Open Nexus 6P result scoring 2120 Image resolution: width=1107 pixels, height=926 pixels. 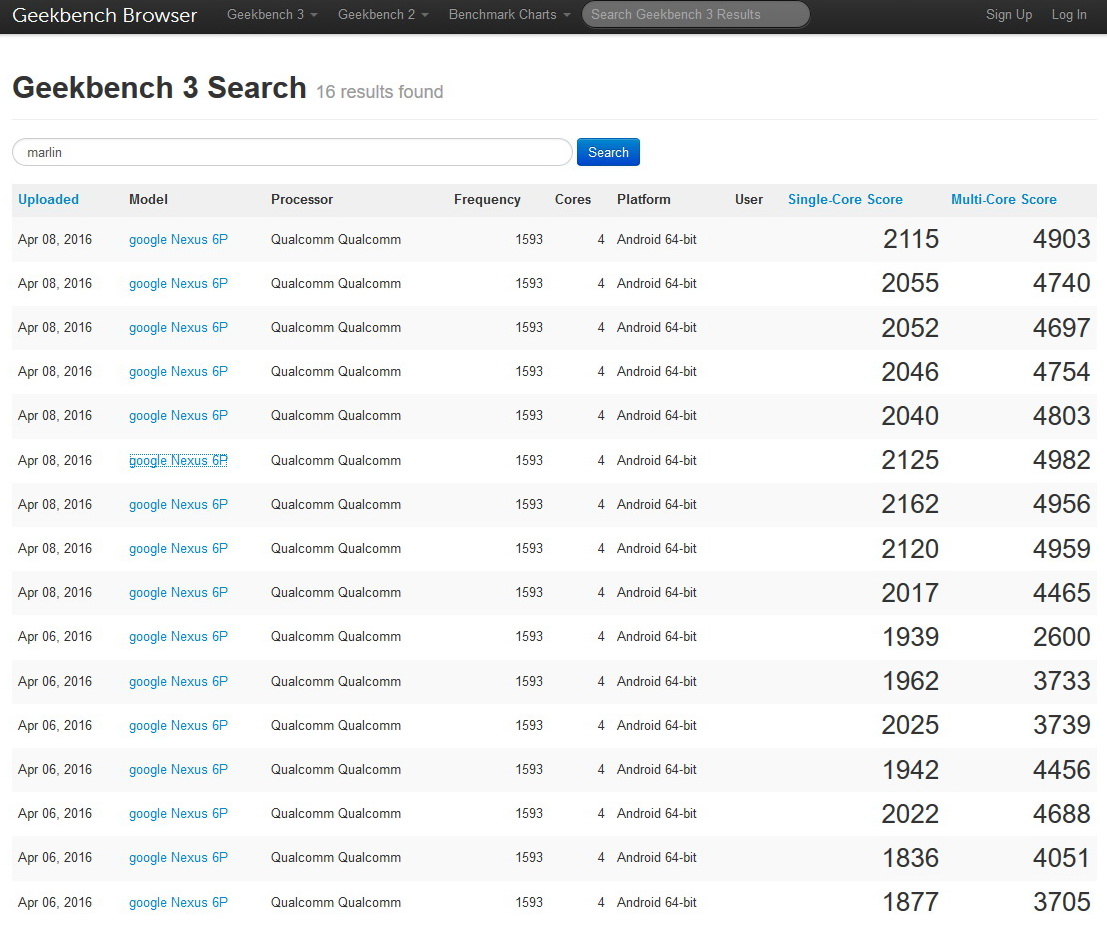[x=178, y=548]
